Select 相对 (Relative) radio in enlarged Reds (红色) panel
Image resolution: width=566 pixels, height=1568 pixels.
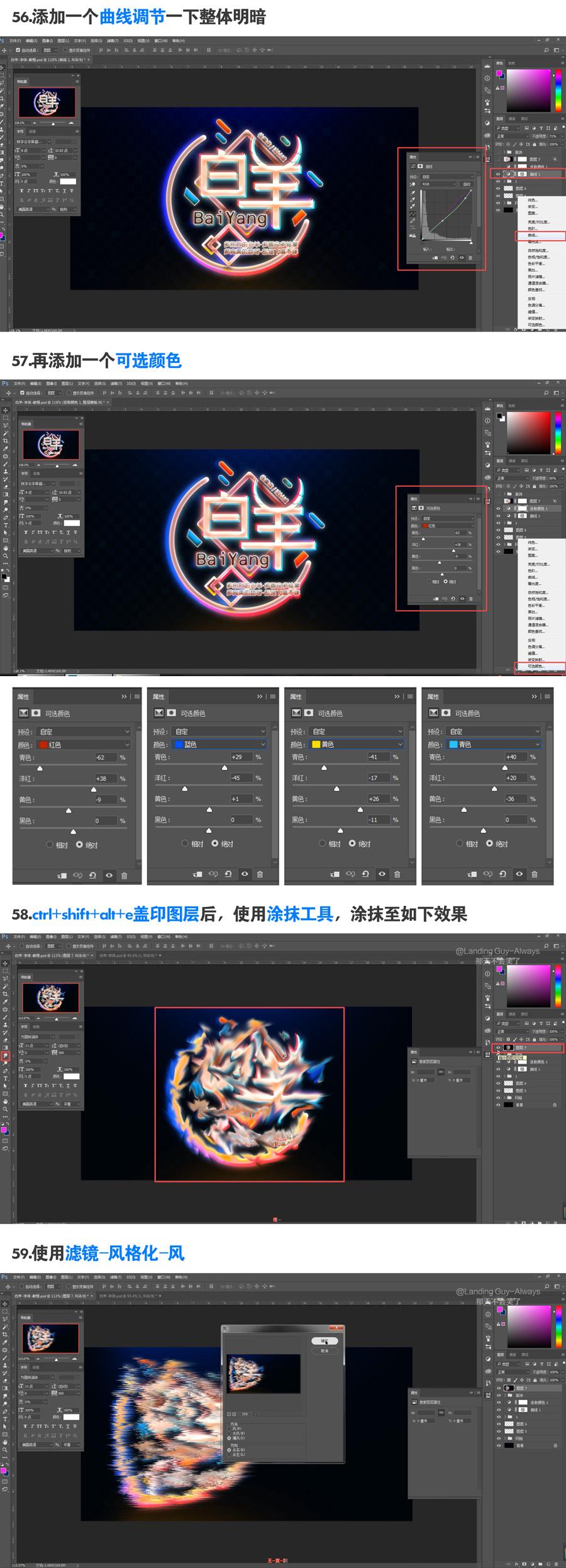point(50,845)
